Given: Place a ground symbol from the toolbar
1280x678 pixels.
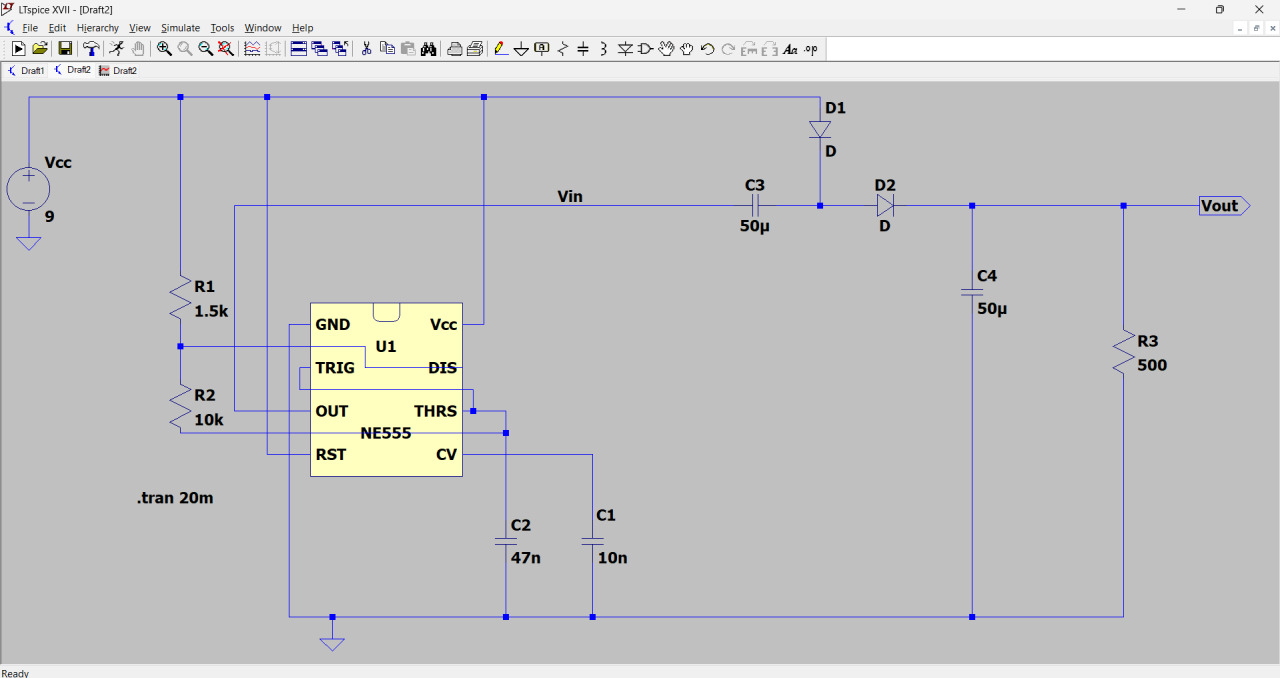Looking at the screenshot, I should point(521,48).
